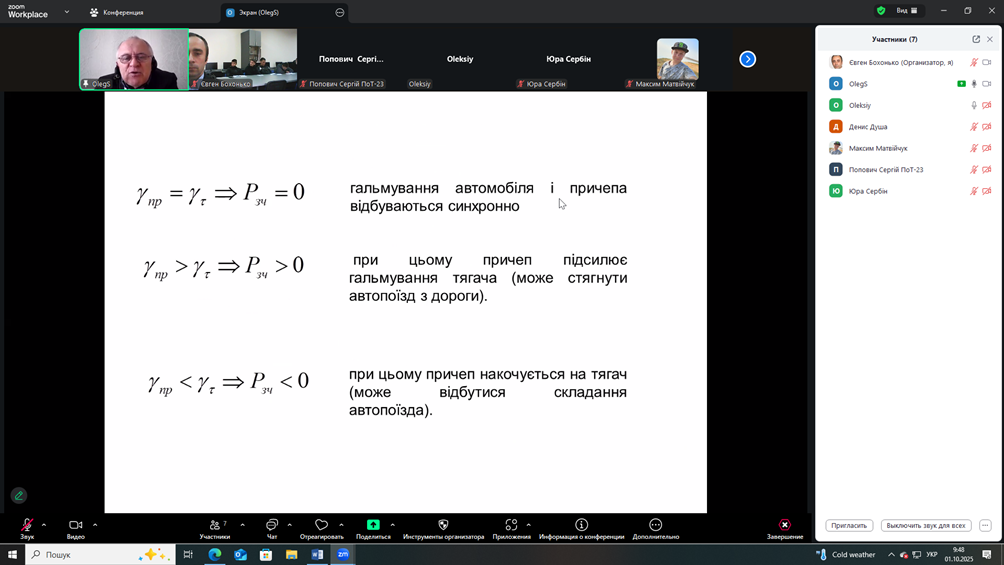The height and width of the screenshot is (565, 1004).
Task: Click the Отреагировать heart icon
Action: click(321, 525)
